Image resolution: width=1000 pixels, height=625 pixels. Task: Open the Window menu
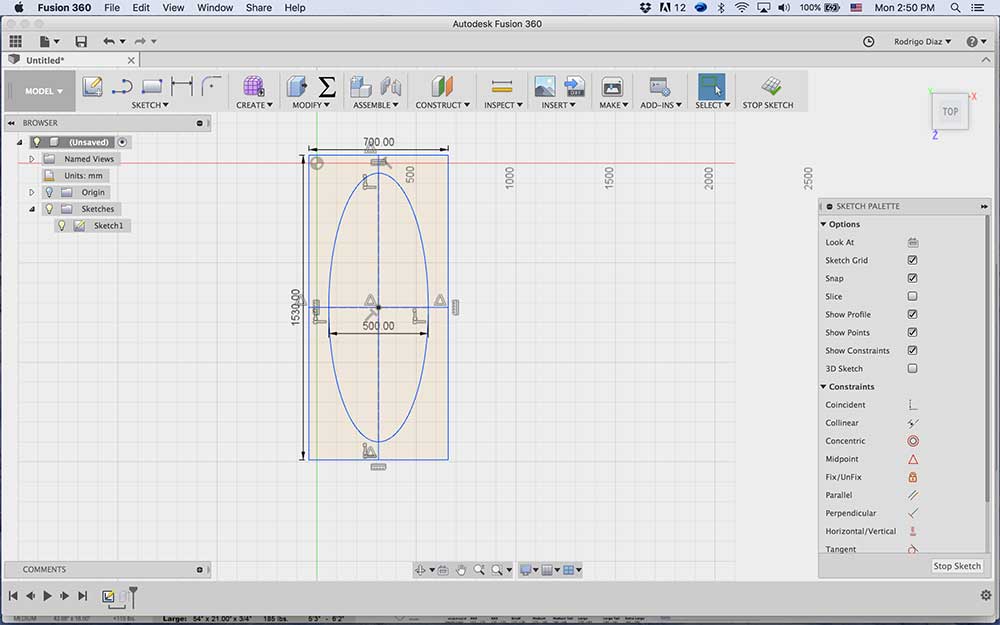[215, 8]
